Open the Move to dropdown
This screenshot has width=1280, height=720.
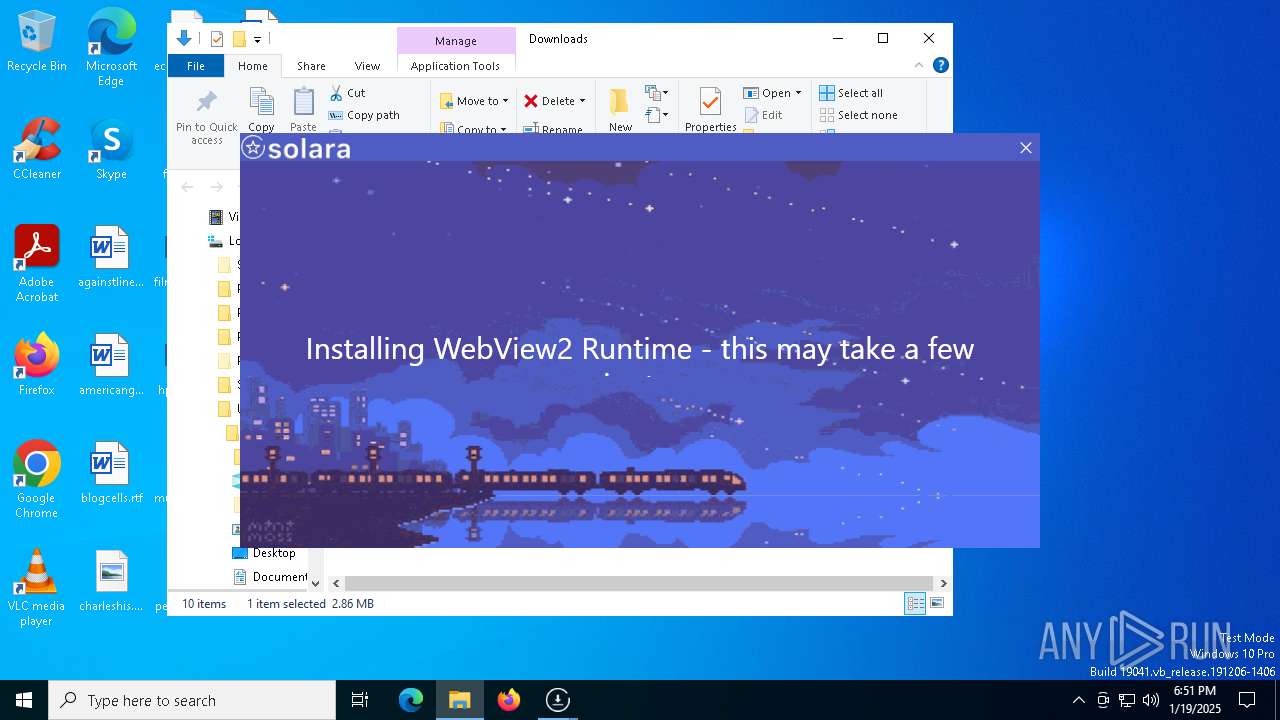(x=474, y=101)
